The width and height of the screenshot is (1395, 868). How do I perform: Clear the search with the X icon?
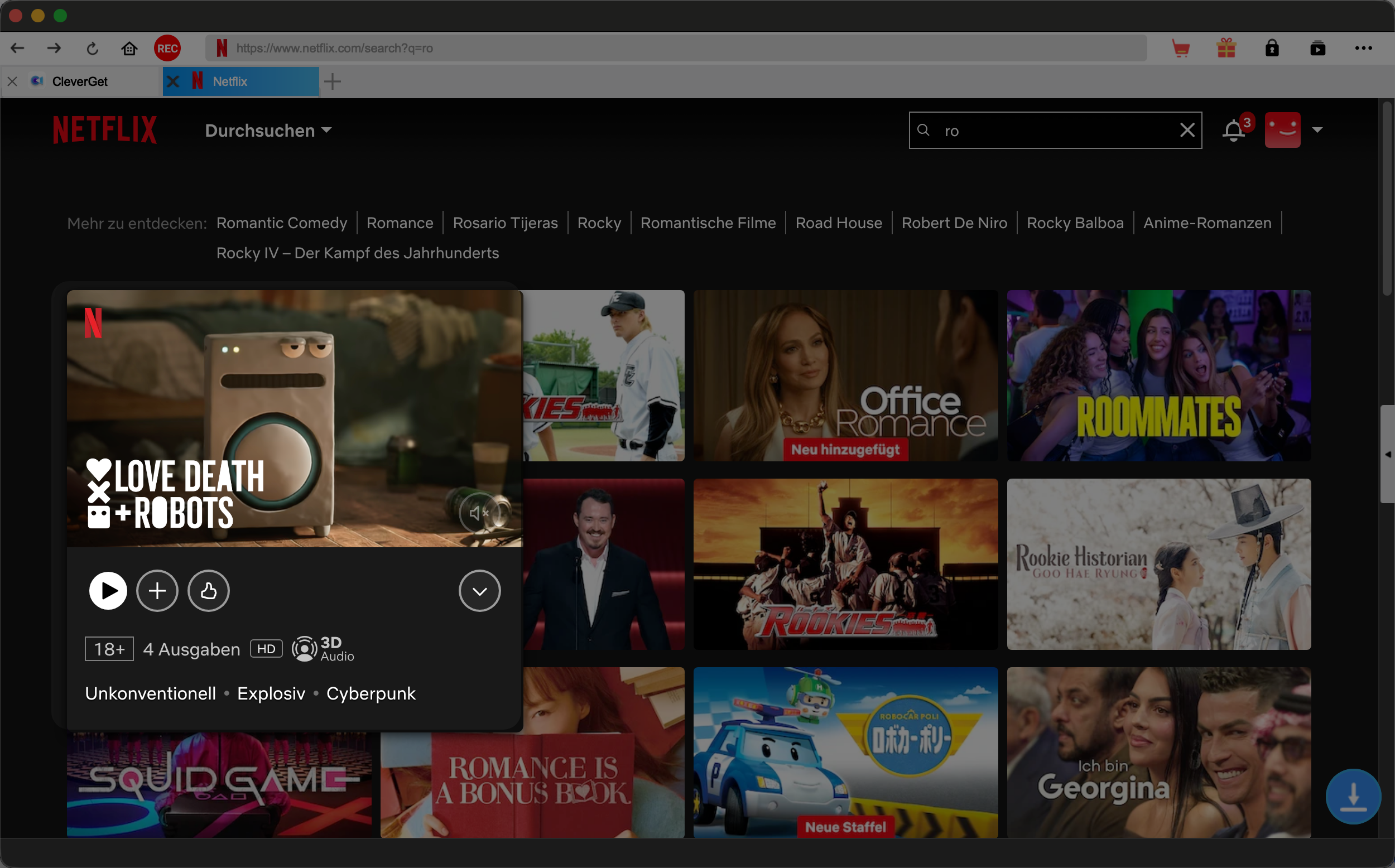click(x=1187, y=131)
